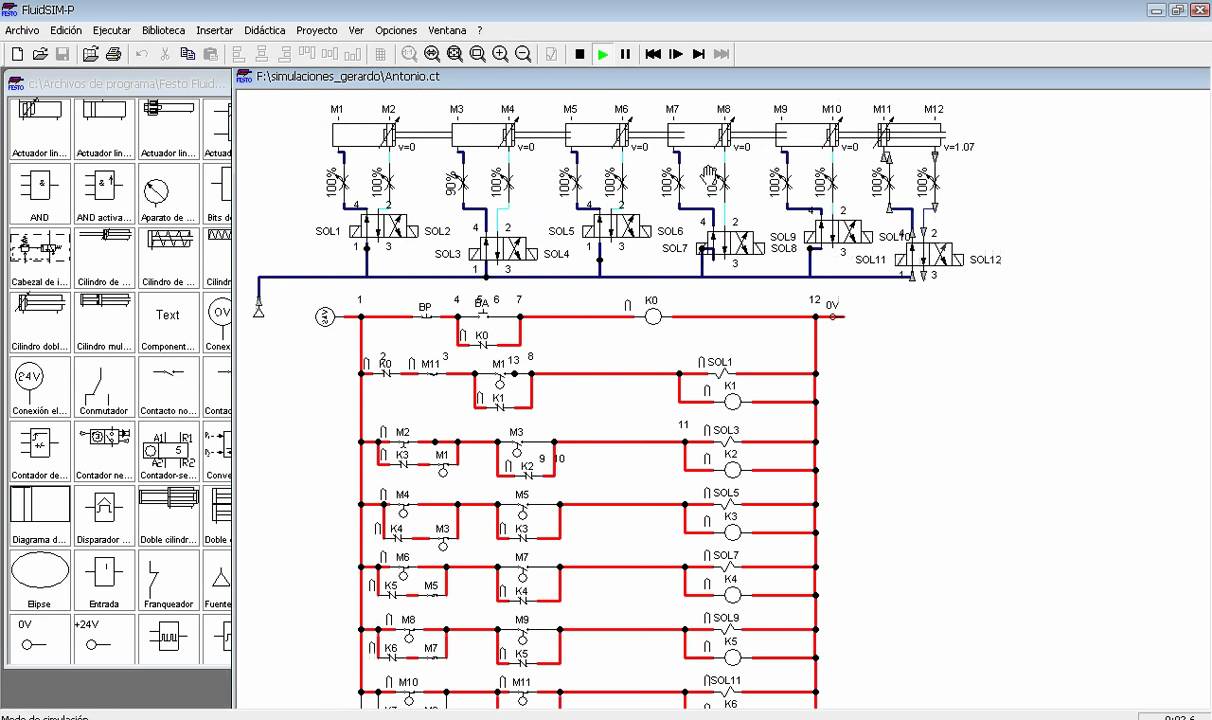
Task: Select the Contador ne... component
Action: (104, 451)
